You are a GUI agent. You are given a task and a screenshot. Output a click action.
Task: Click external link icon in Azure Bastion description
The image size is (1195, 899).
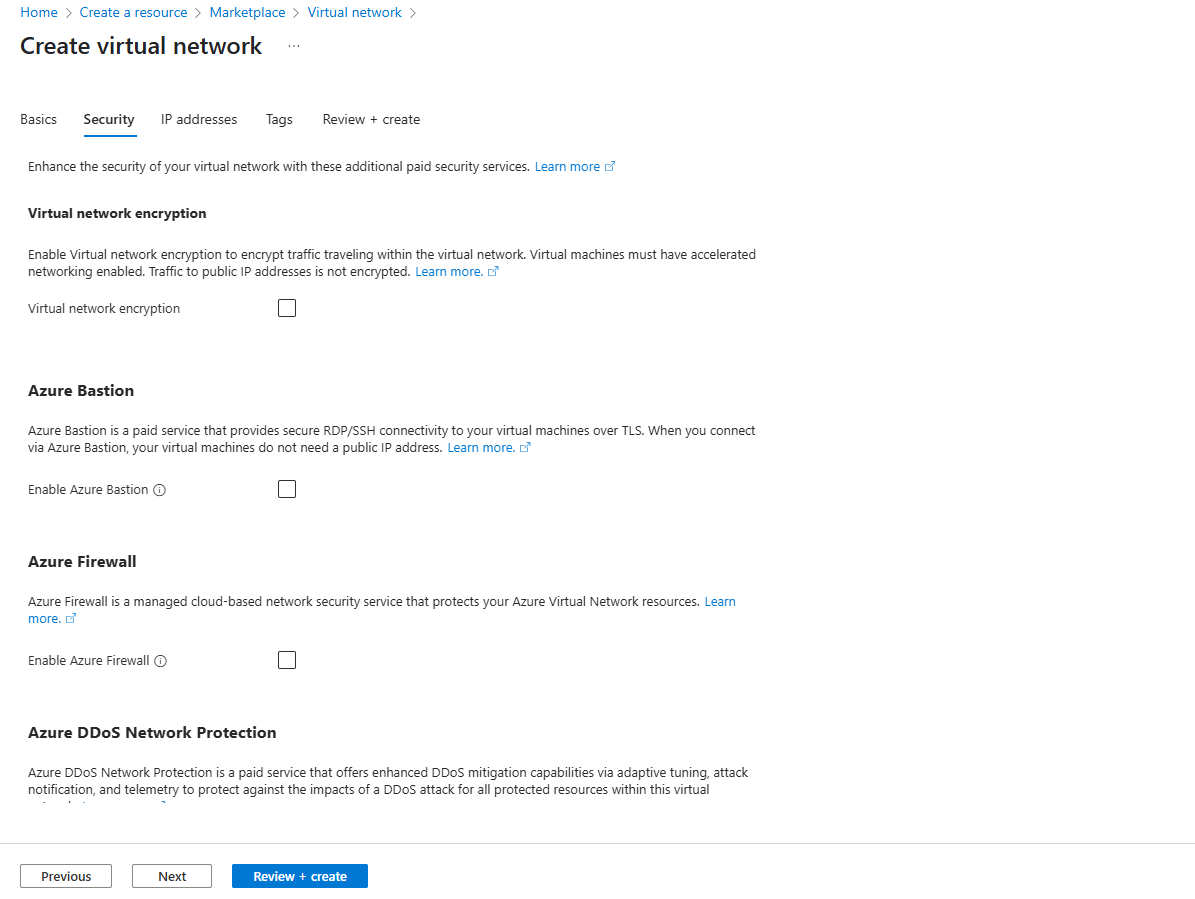click(x=525, y=447)
